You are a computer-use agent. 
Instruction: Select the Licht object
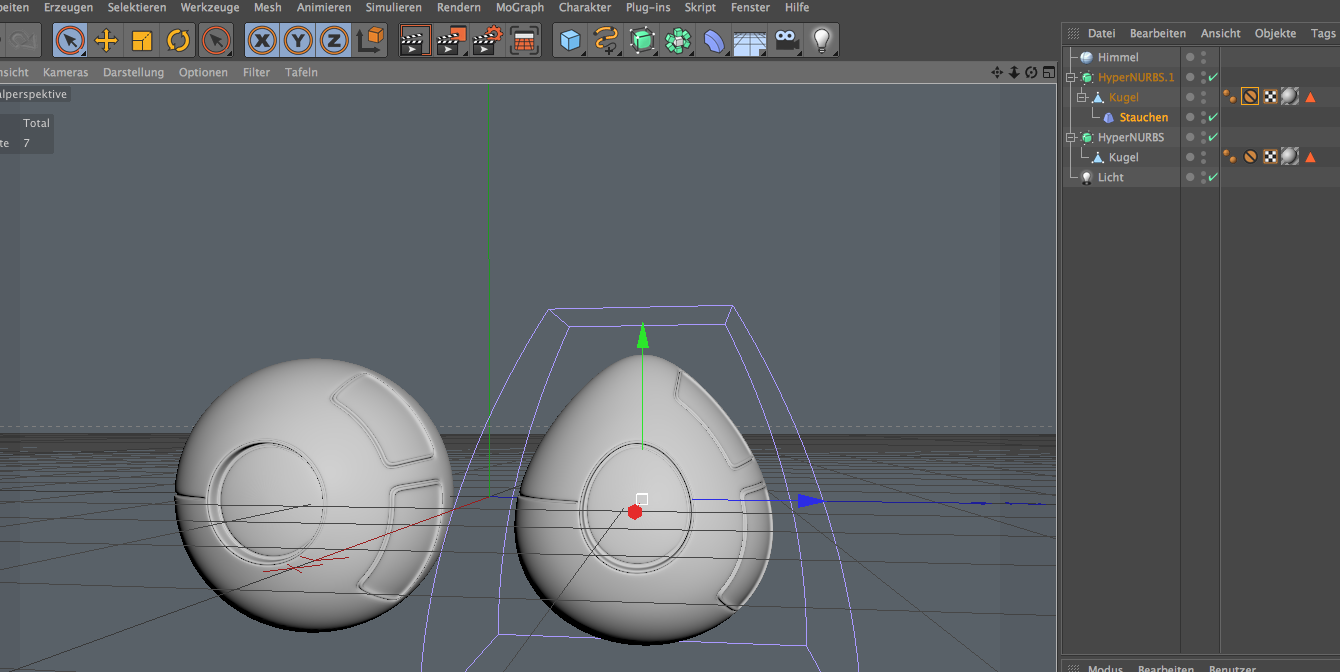point(1110,178)
